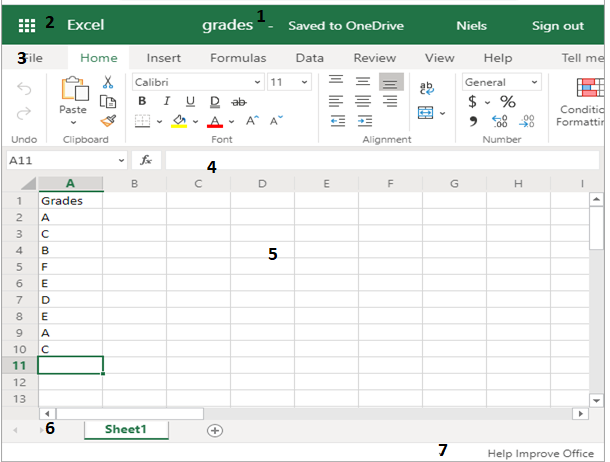
Task: Apply currency dollar sign format
Action: (x=472, y=102)
